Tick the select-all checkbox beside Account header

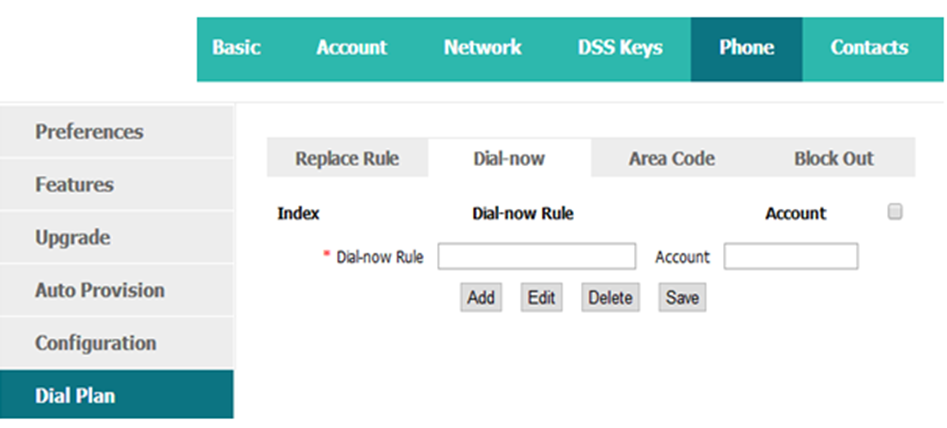[894, 211]
